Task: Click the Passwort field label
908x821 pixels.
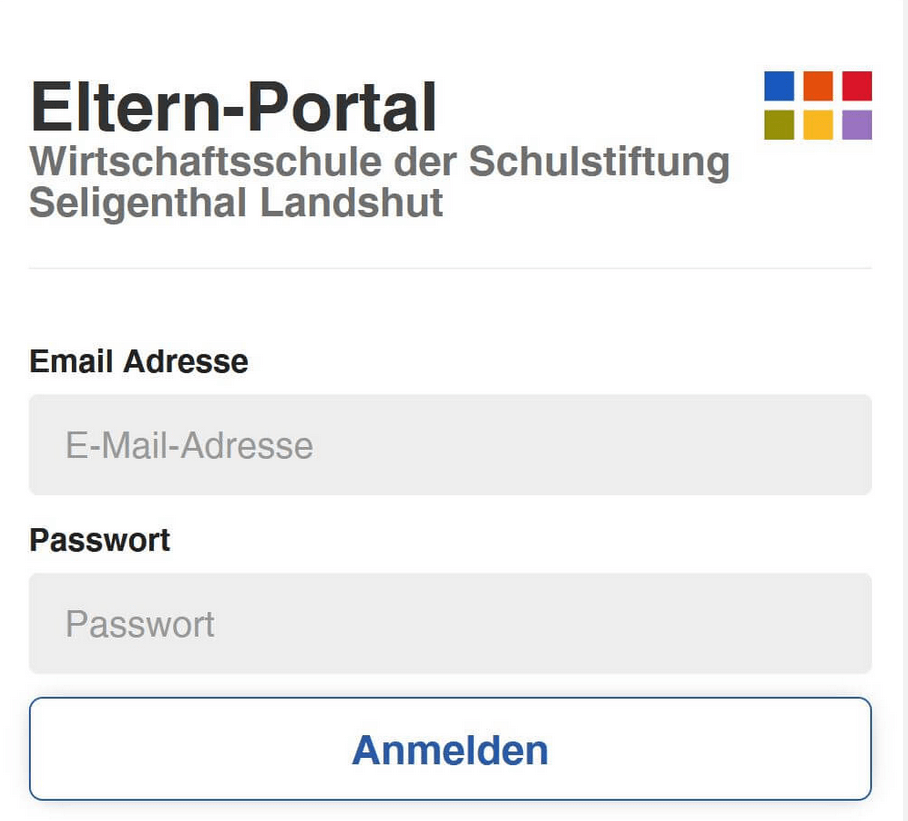Action: coord(100,540)
